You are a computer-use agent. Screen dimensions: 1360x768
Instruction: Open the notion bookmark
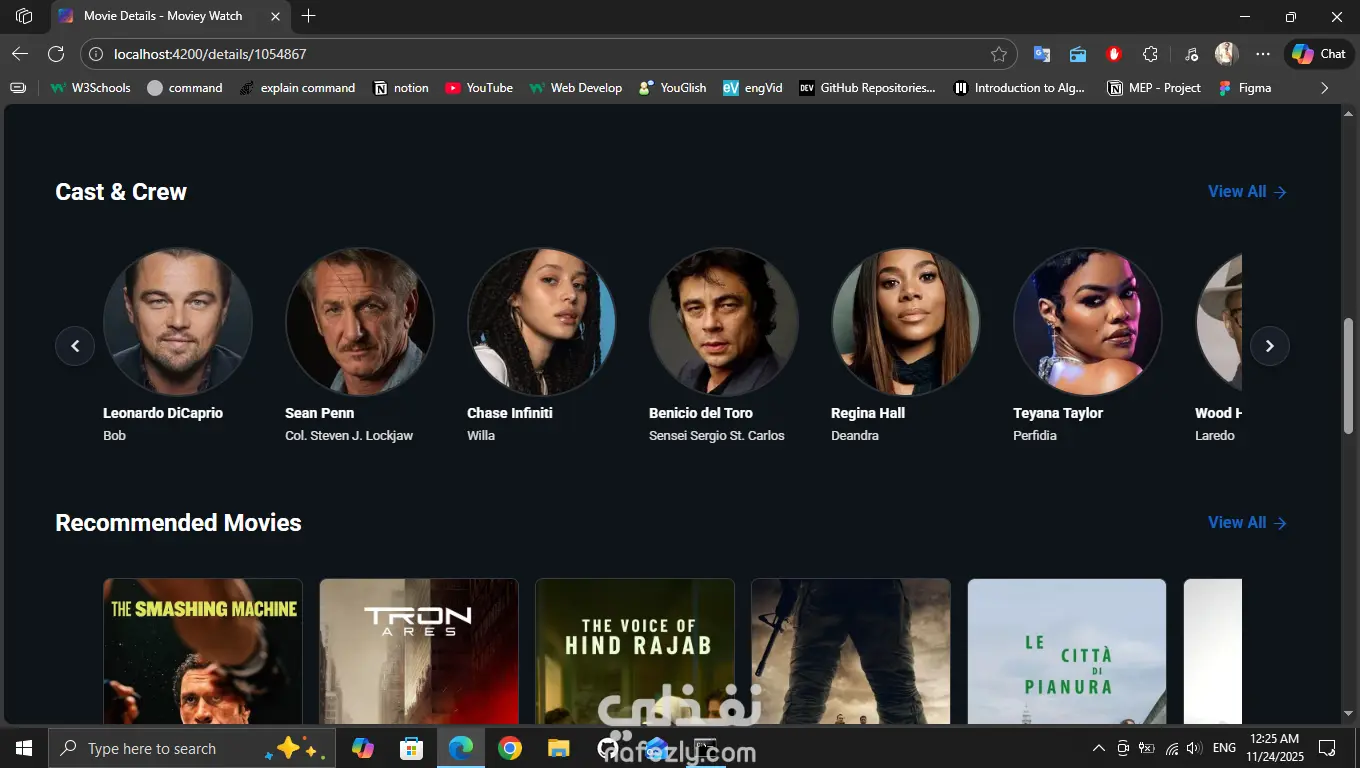click(x=400, y=88)
